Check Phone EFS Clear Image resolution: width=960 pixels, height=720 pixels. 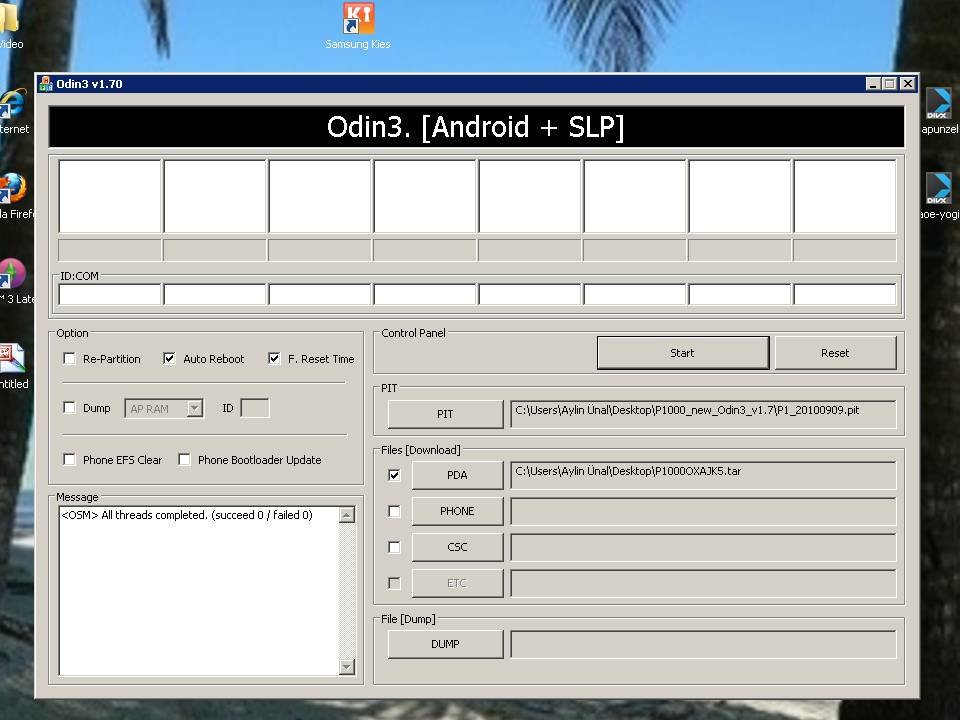click(x=69, y=460)
